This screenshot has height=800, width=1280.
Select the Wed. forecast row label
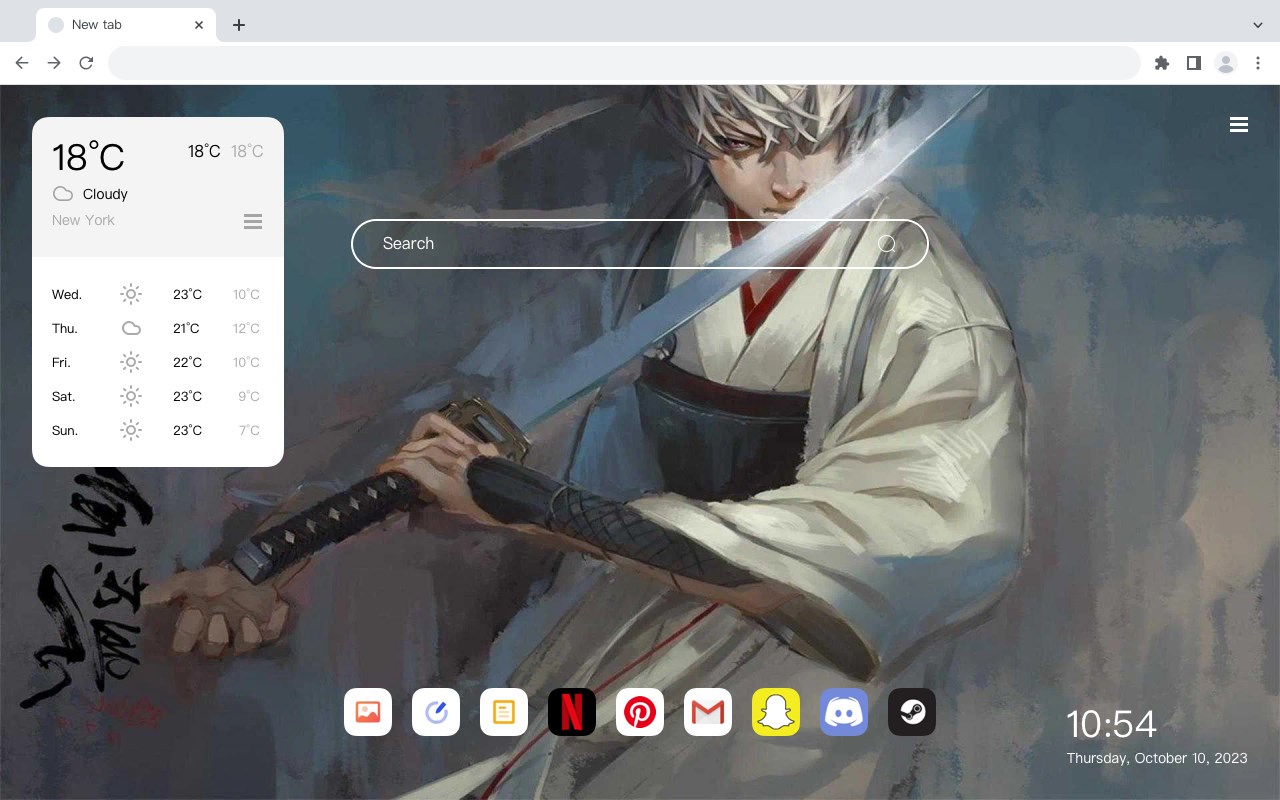67,294
